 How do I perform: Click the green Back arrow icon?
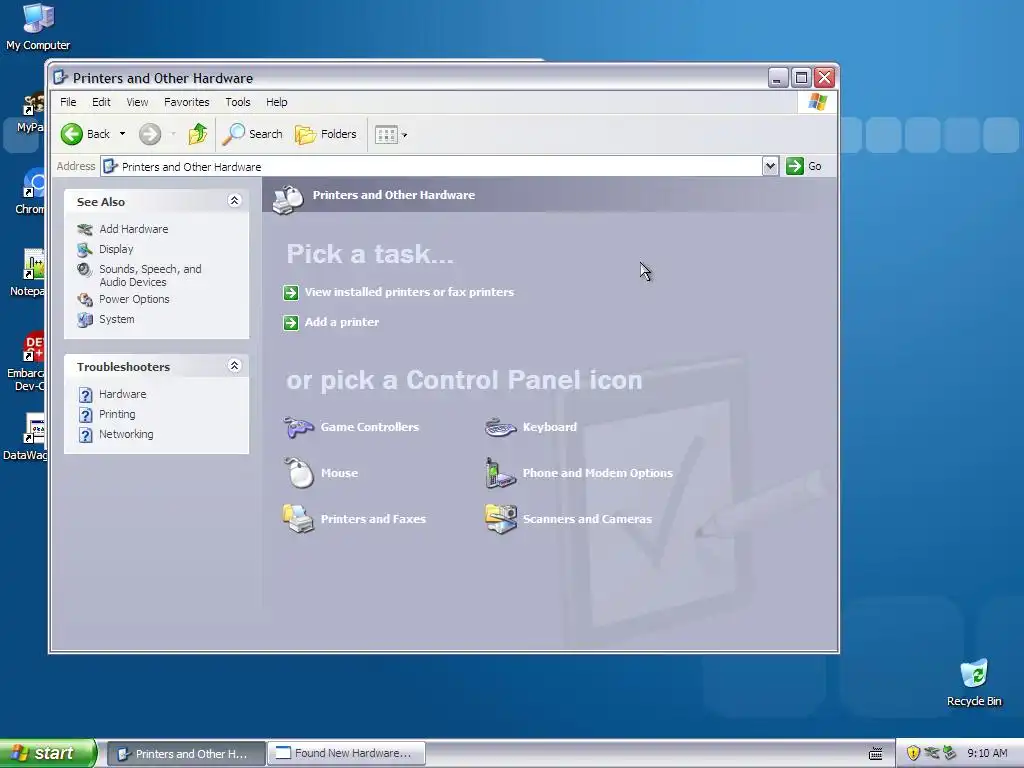[x=72, y=134]
